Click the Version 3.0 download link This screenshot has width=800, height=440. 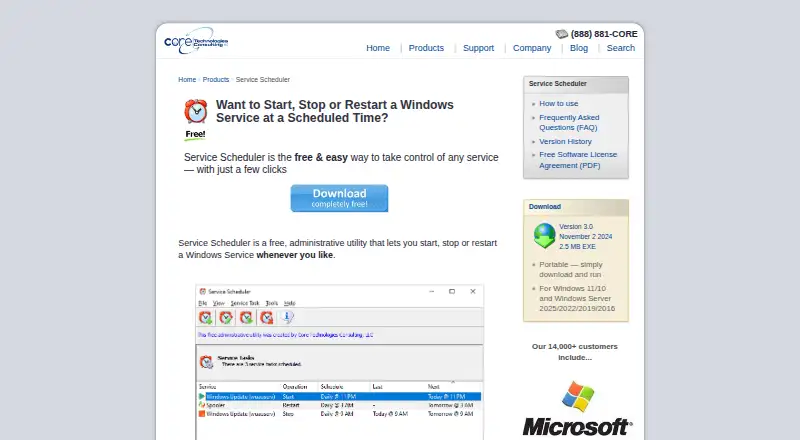point(576,227)
